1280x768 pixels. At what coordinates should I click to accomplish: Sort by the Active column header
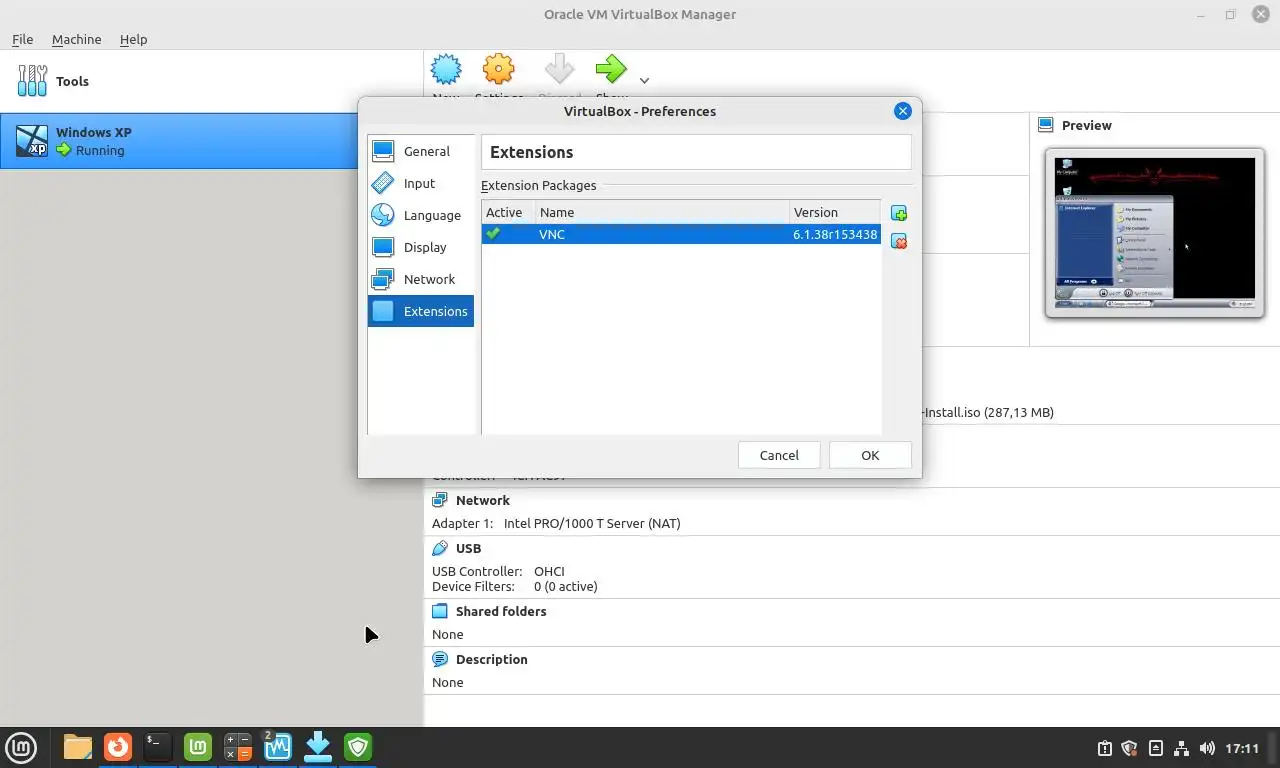click(509, 212)
